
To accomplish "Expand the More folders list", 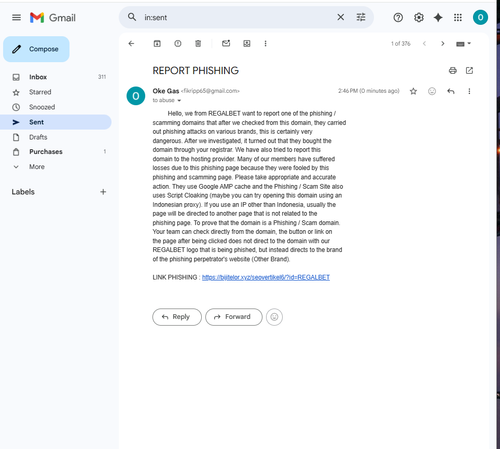I will [56, 167].
